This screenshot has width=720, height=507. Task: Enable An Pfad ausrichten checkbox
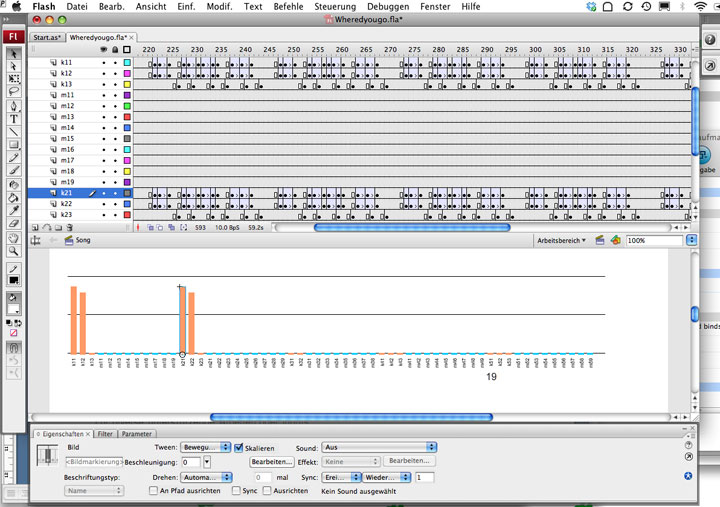click(x=153, y=491)
